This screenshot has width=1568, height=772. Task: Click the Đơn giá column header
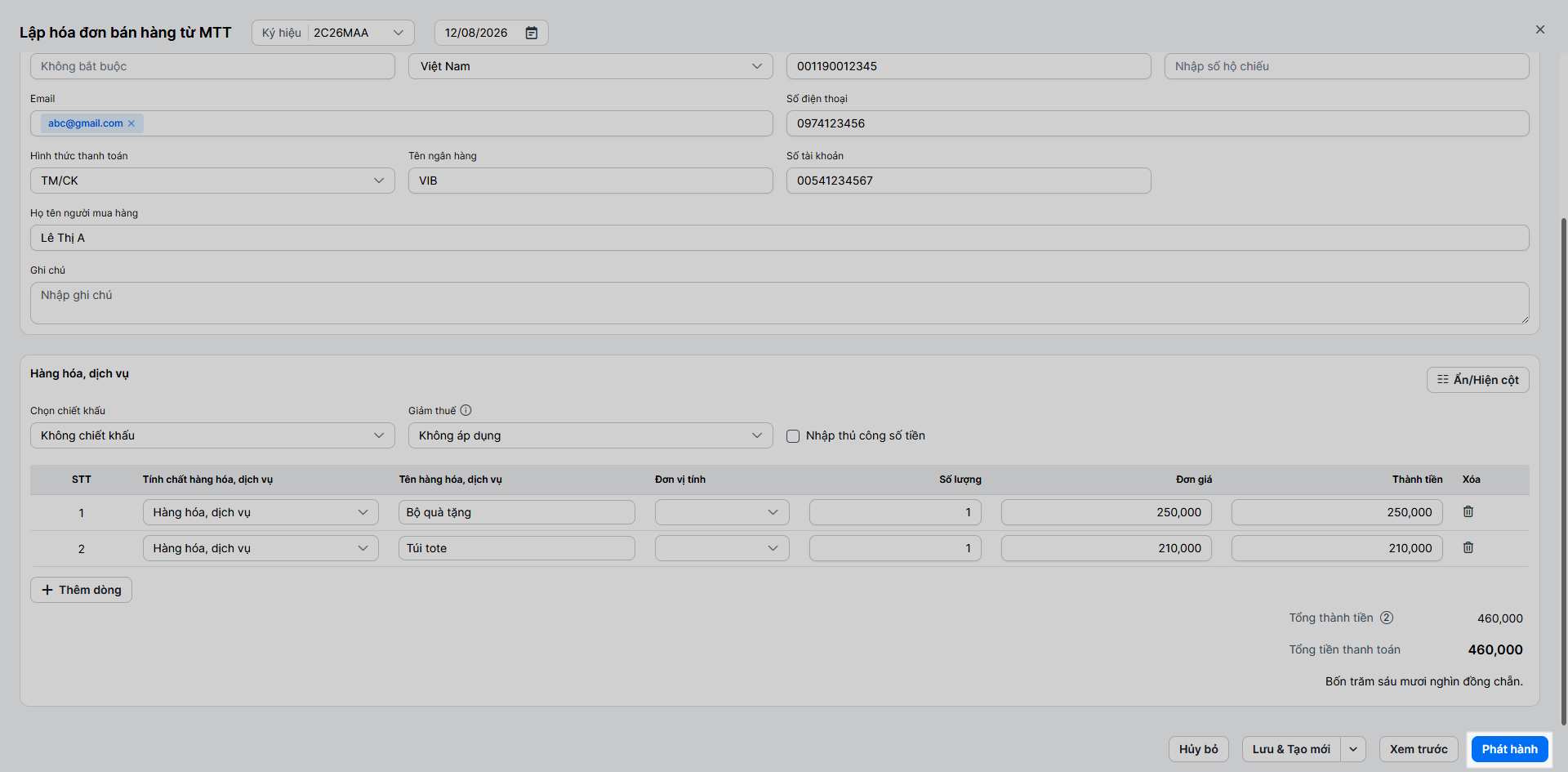(x=1194, y=480)
